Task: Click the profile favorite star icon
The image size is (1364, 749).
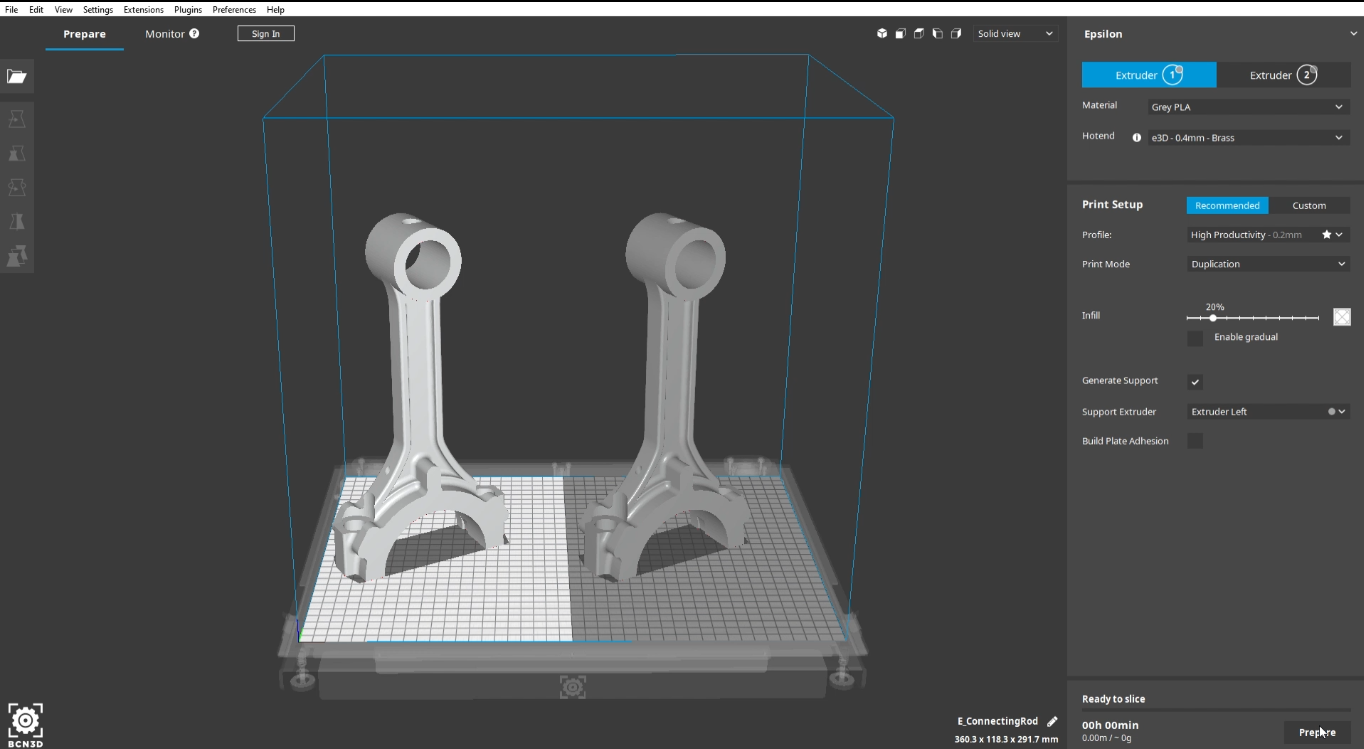Action: (1327, 234)
